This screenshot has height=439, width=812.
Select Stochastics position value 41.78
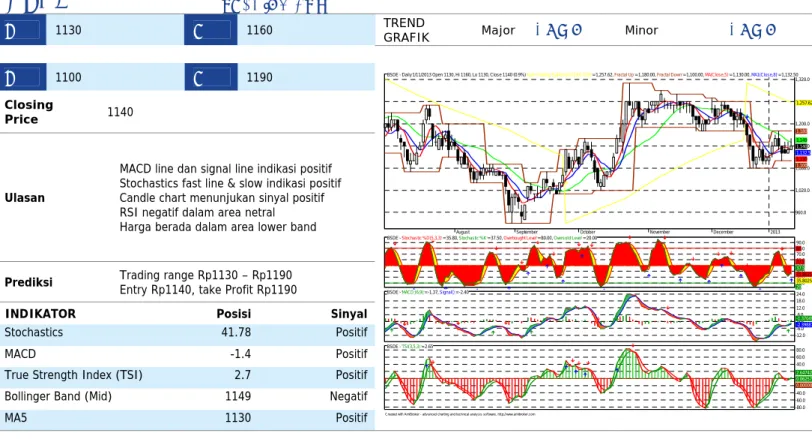coord(236,332)
